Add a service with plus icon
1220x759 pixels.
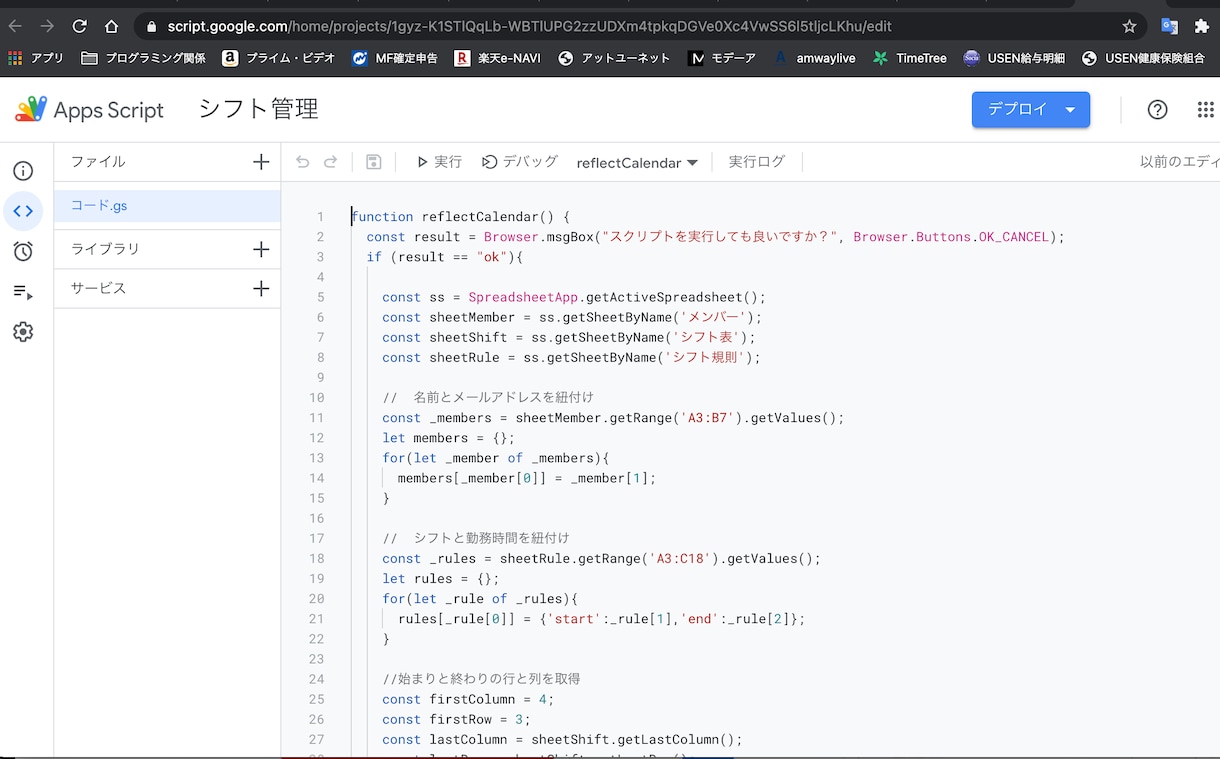pyautogui.click(x=261, y=288)
